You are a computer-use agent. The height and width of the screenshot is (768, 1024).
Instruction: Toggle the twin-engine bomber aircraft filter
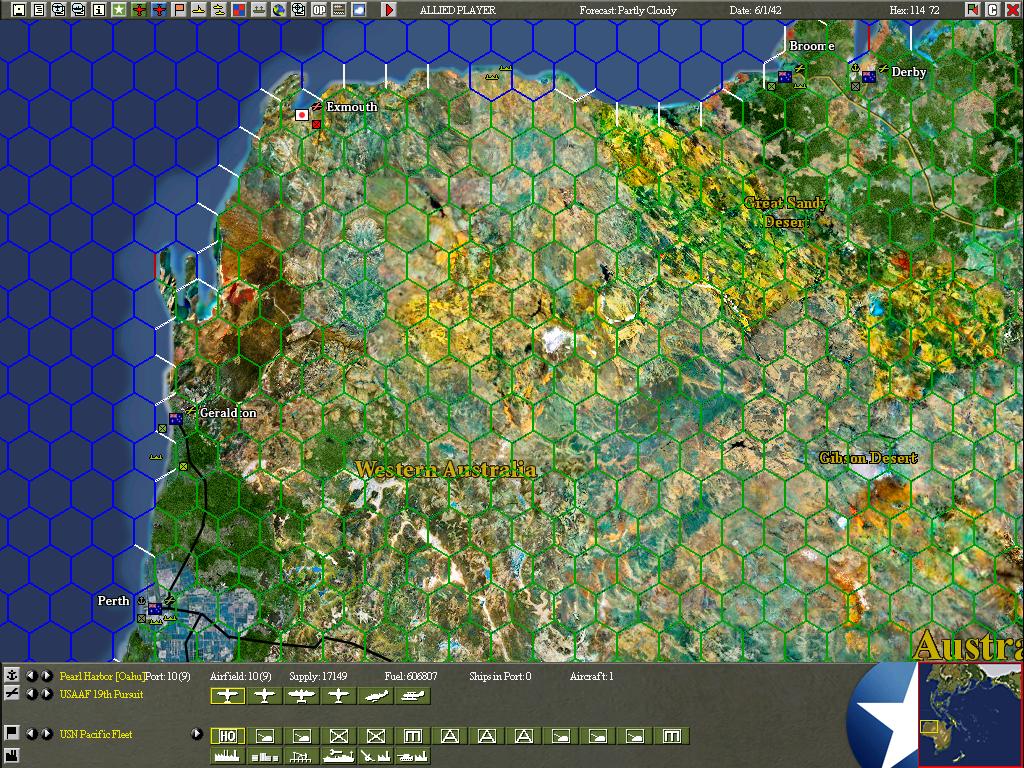(301, 696)
